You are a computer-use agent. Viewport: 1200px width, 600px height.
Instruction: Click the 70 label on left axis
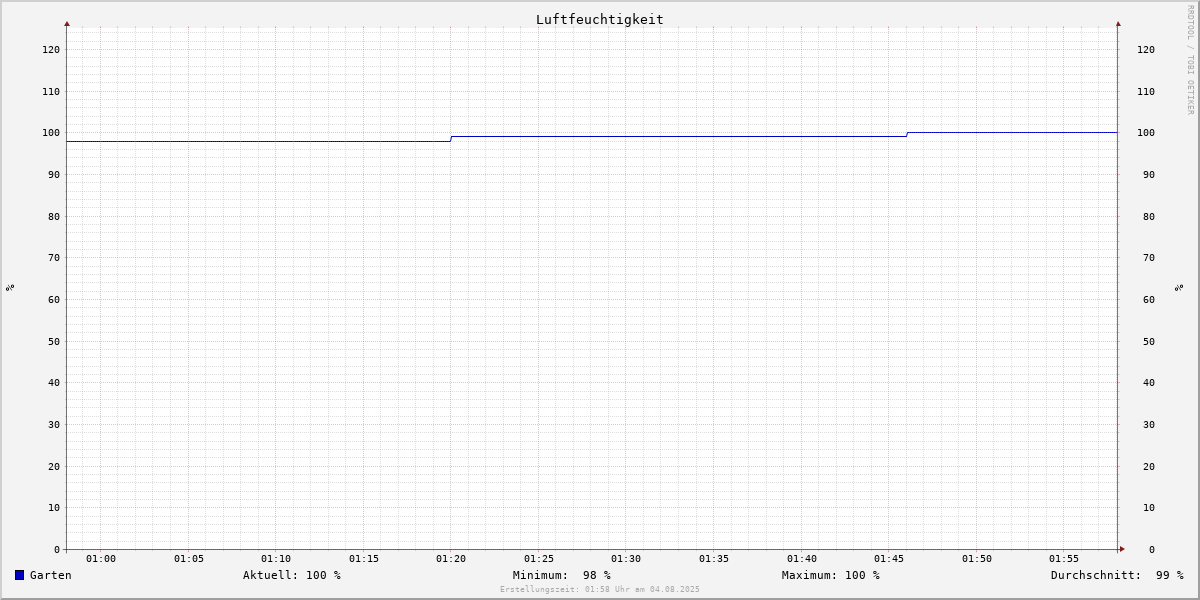click(x=54, y=258)
